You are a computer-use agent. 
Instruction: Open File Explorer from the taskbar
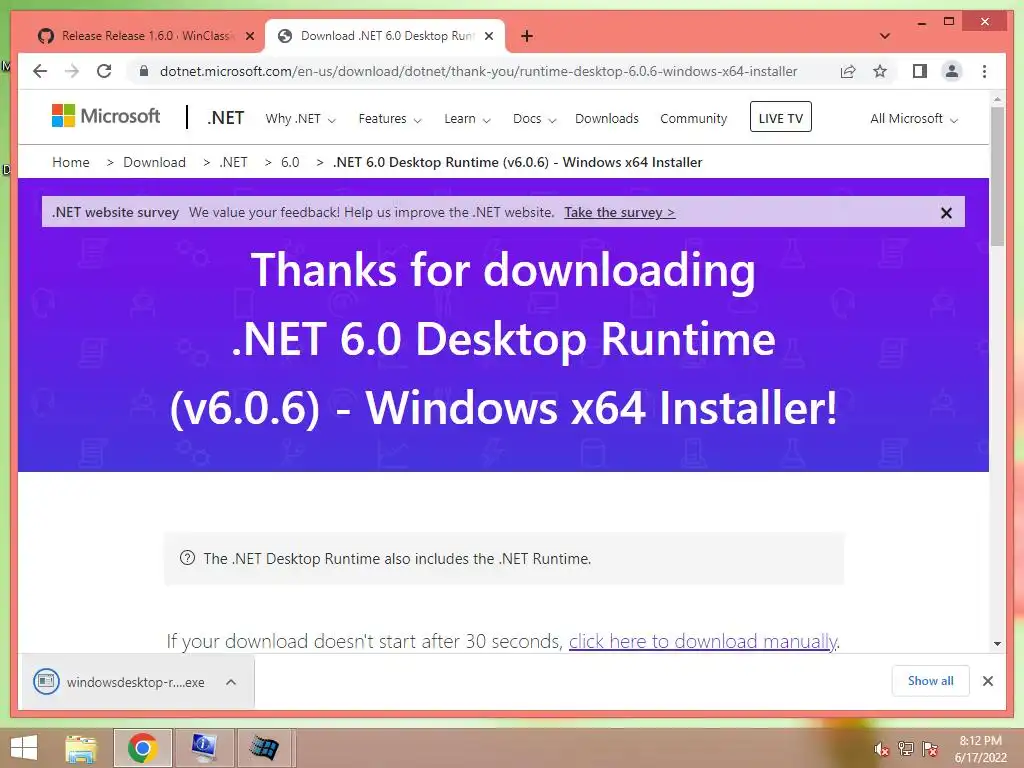point(81,748)
